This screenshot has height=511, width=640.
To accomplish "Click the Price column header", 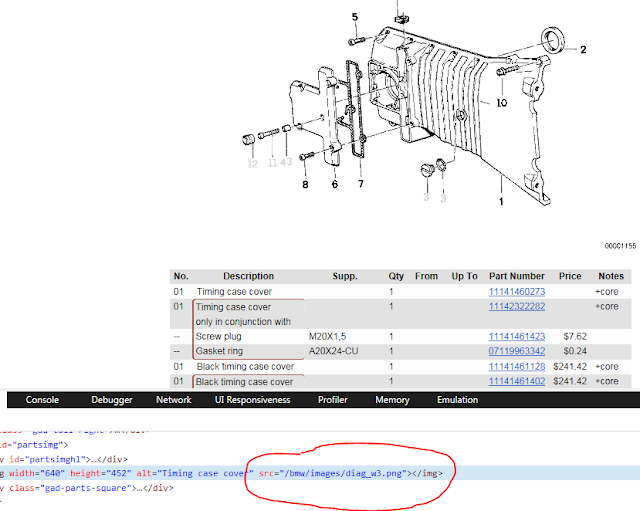I will pyautogui.click(x=570, y=276).
